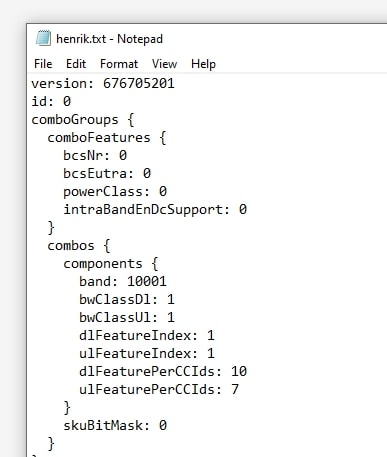Image resolution: width=387 pixels, height=457 pixels.
Task: Click the comboGroups line
Action: coord(83,120)
